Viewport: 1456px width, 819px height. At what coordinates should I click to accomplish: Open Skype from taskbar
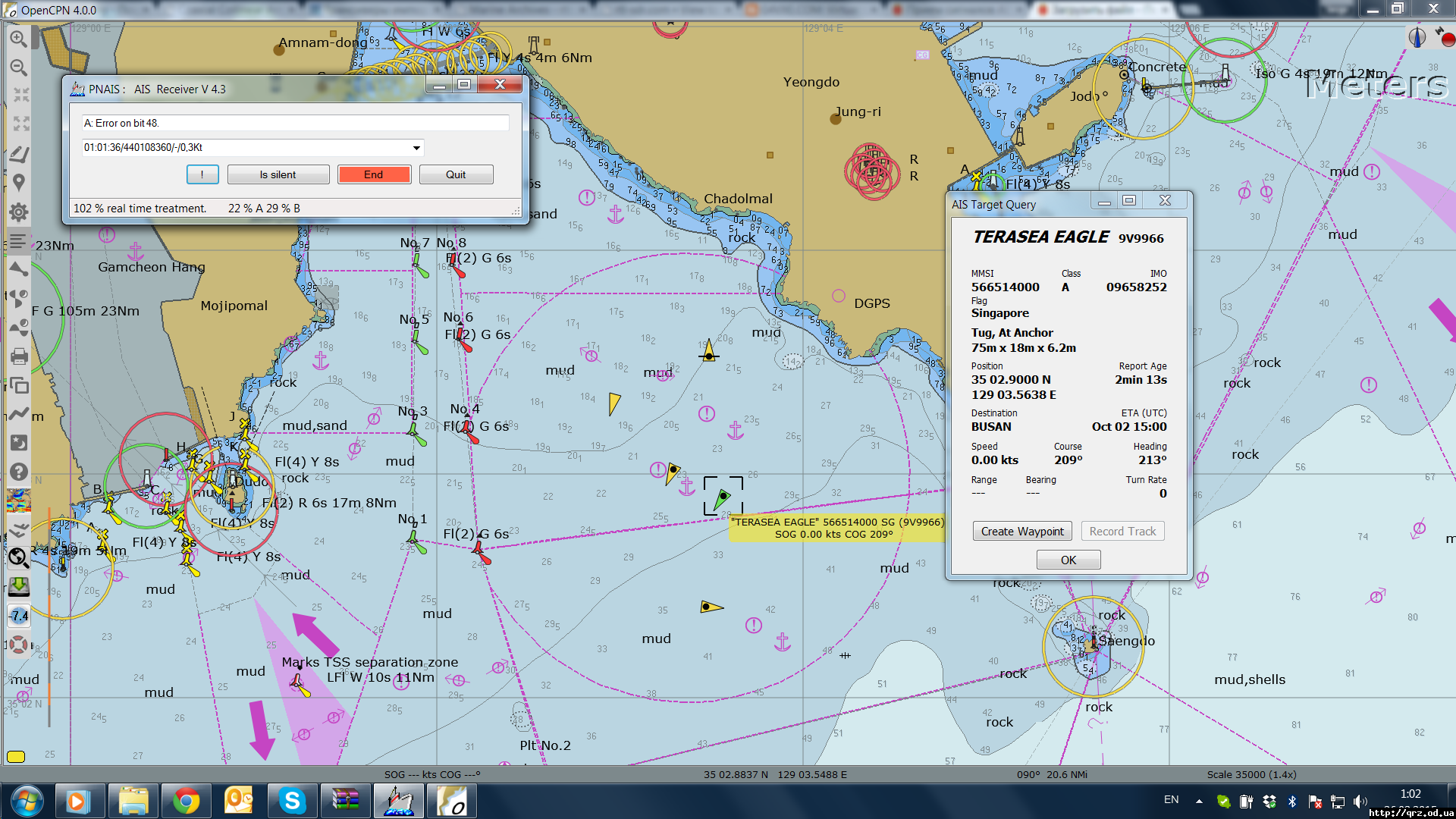[292, 801]
